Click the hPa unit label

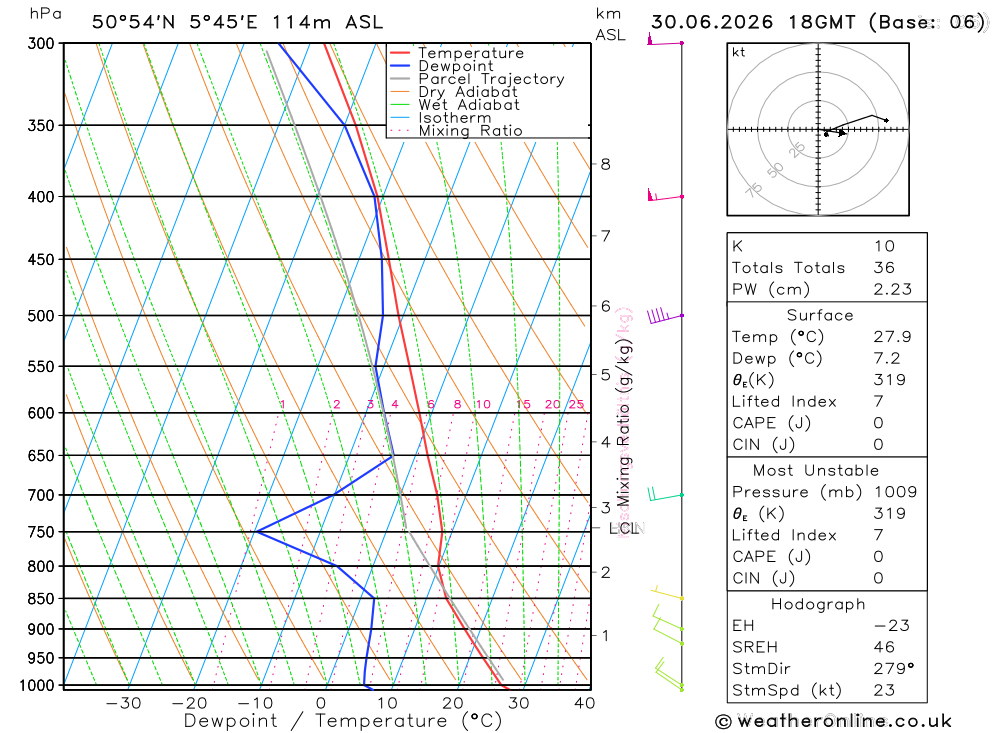[x=46, y=15]
